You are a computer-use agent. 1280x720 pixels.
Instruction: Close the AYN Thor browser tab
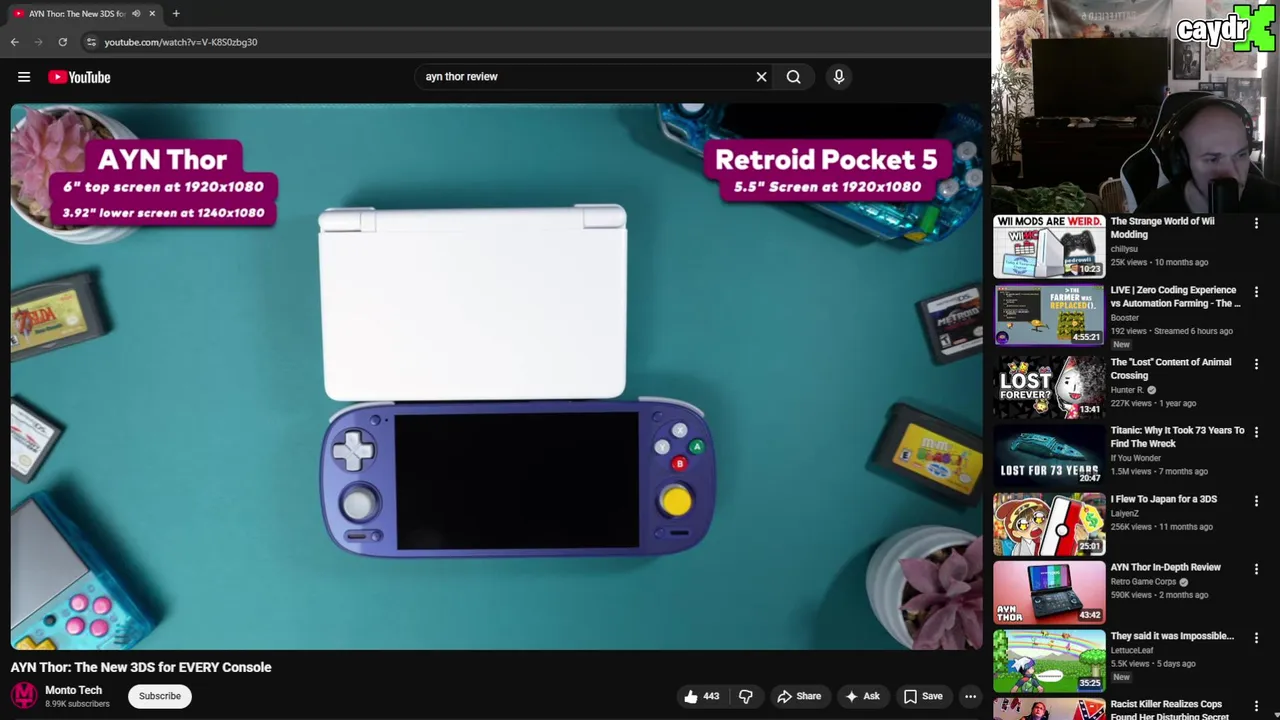(x=152, y=13)
